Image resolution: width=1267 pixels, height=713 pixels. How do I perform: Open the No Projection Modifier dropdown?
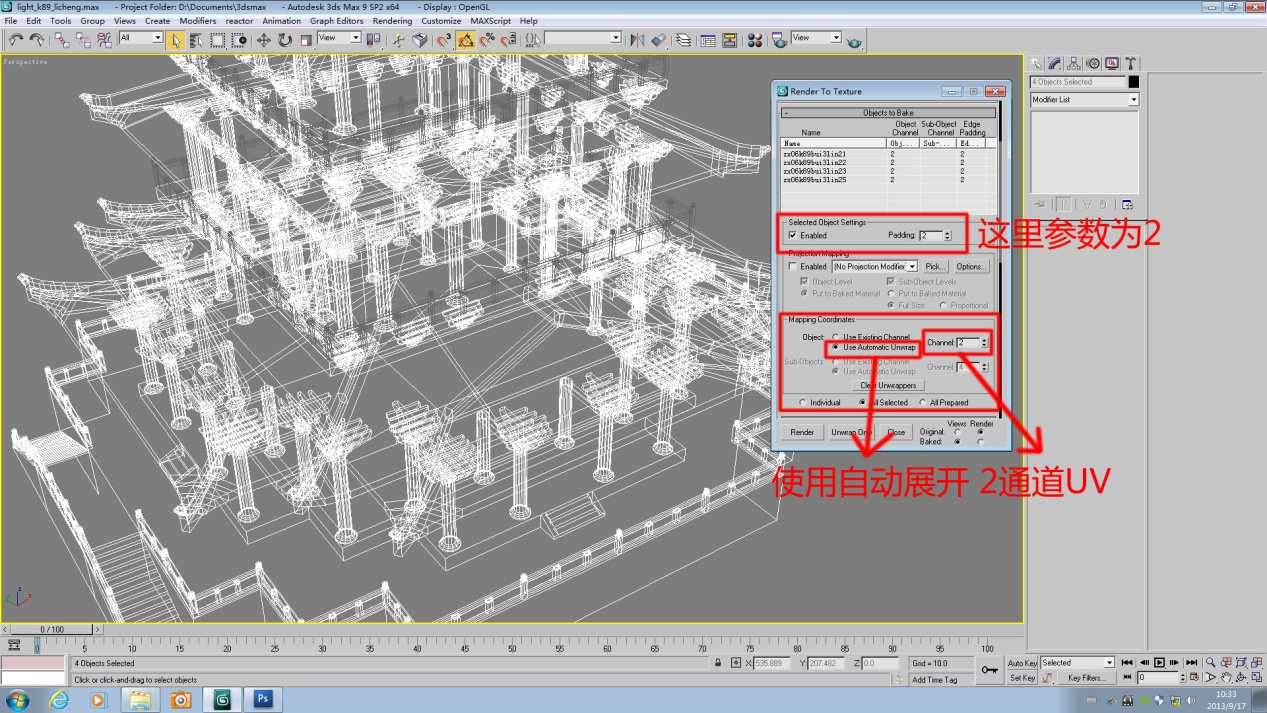pyautogui.click(x=912, y=267)
